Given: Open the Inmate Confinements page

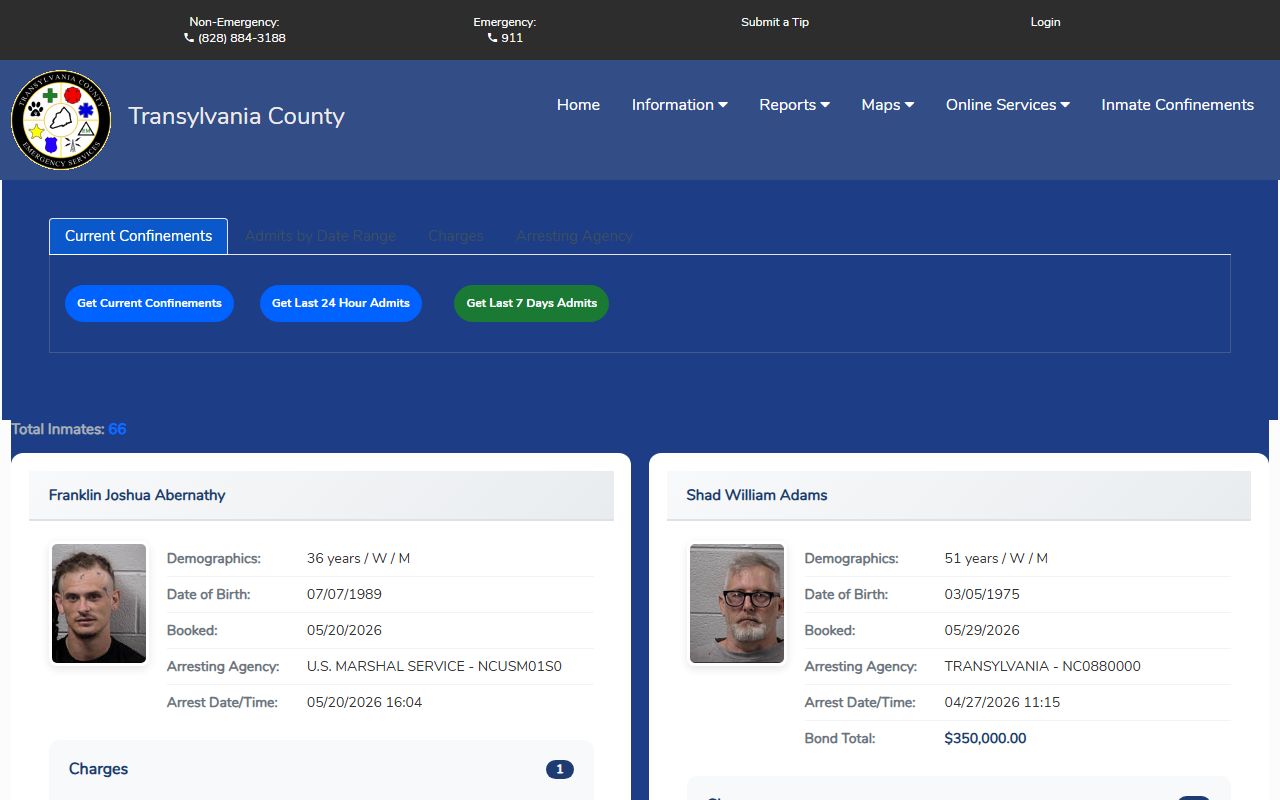Looking at the screenshot, I should coord(1178,105).
